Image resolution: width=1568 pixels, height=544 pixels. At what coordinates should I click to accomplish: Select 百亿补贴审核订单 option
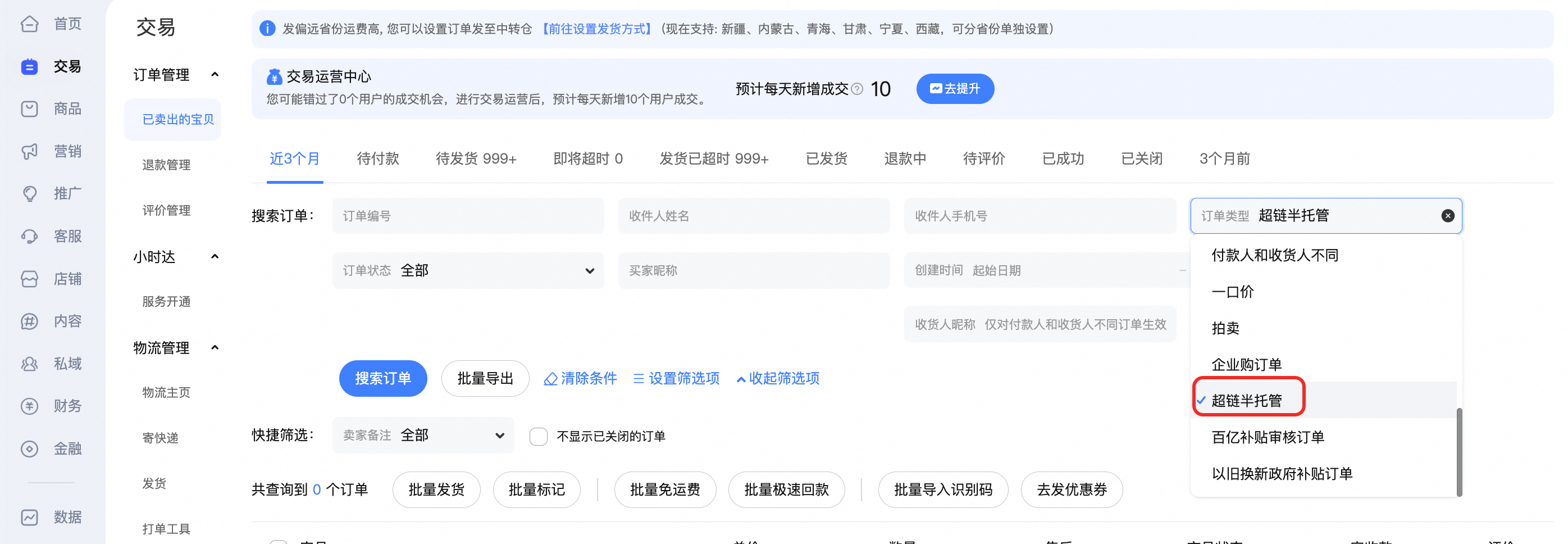pos(1324,437)
